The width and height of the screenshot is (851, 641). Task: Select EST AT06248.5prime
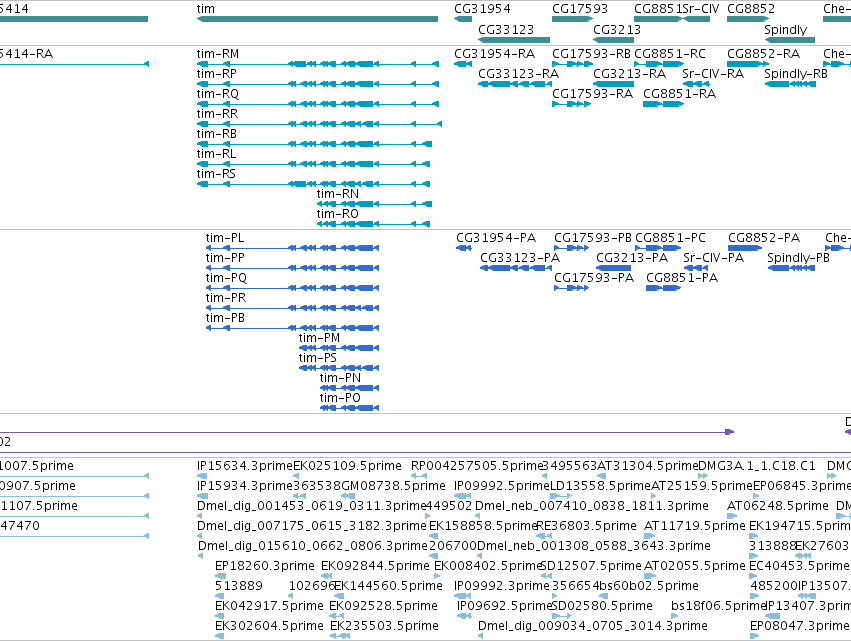coord(778,506)
